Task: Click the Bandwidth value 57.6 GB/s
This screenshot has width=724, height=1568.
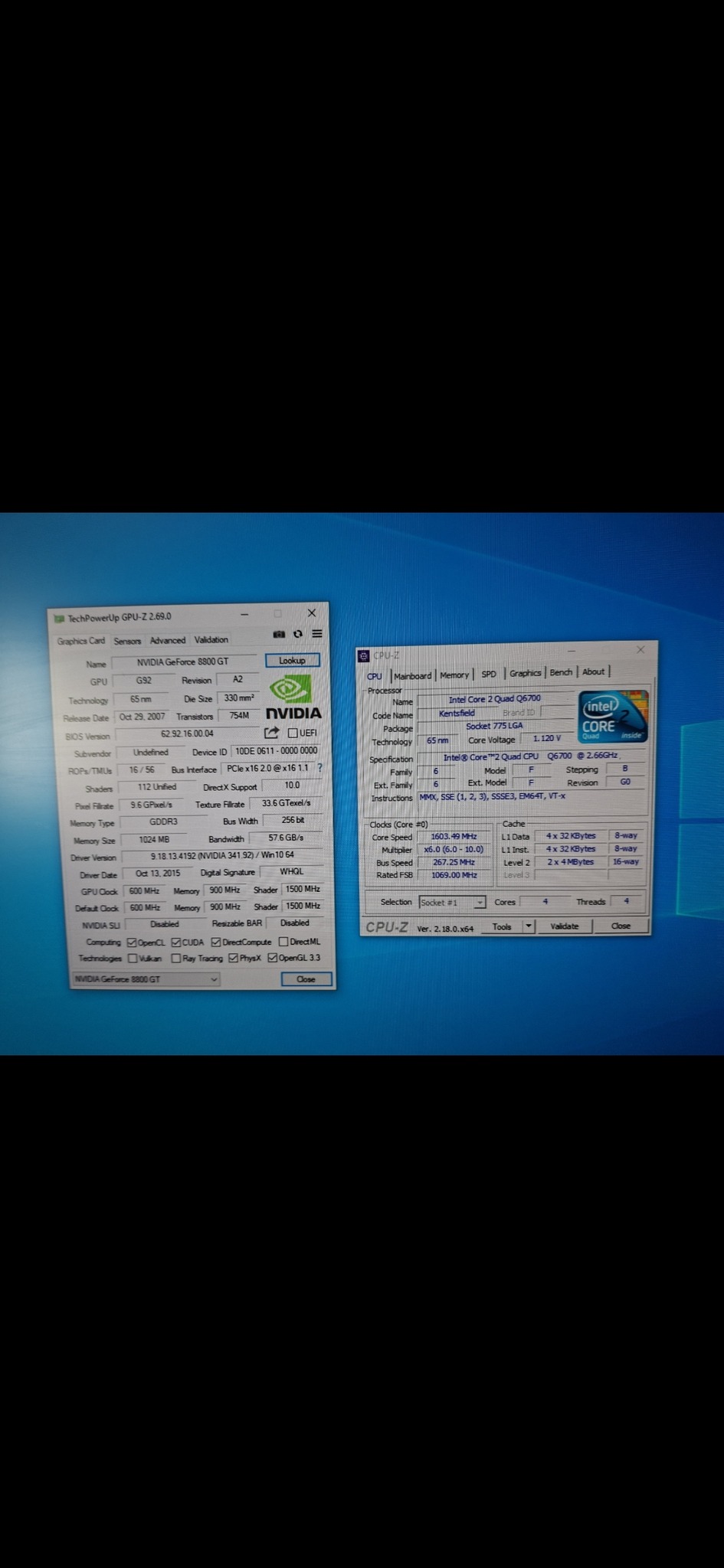Action: click(286, 838)
